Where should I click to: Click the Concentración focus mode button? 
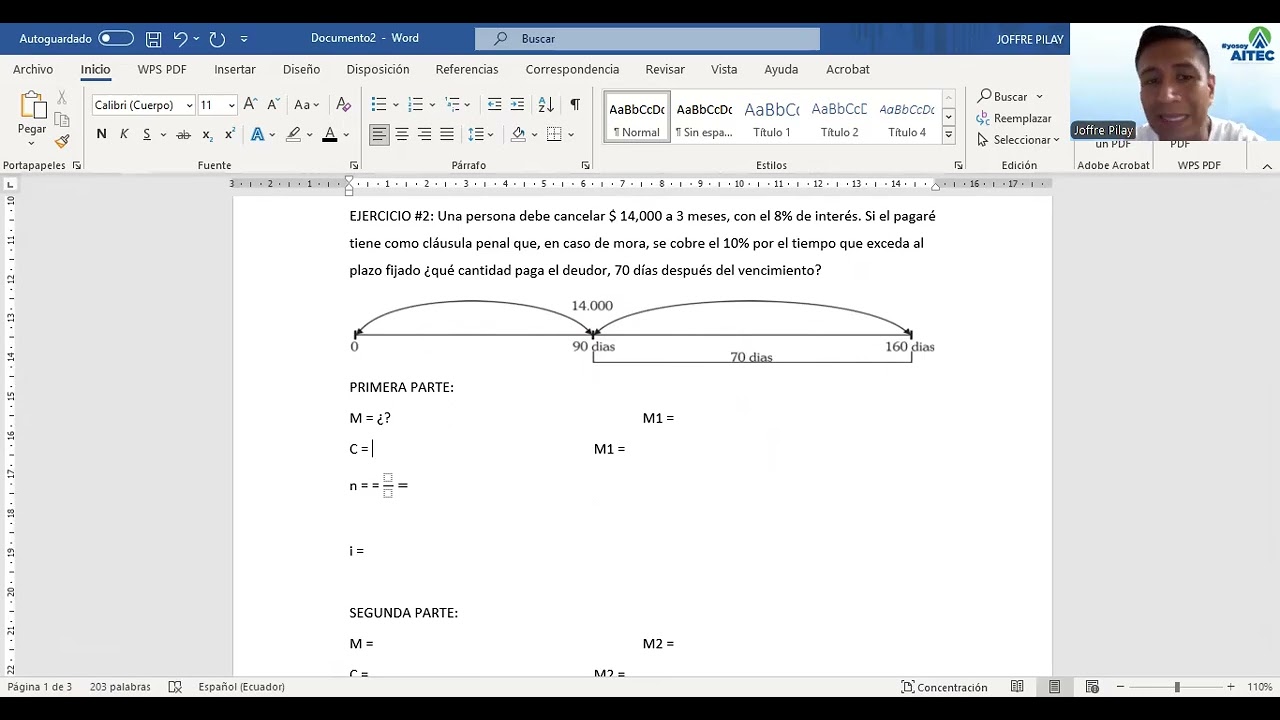tap(944, 687)
